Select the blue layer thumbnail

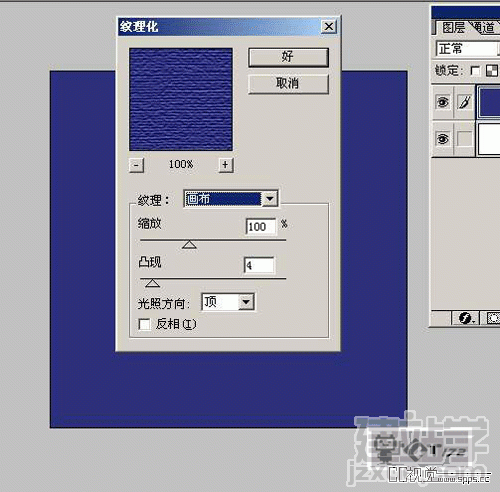(x=490, y=102)
